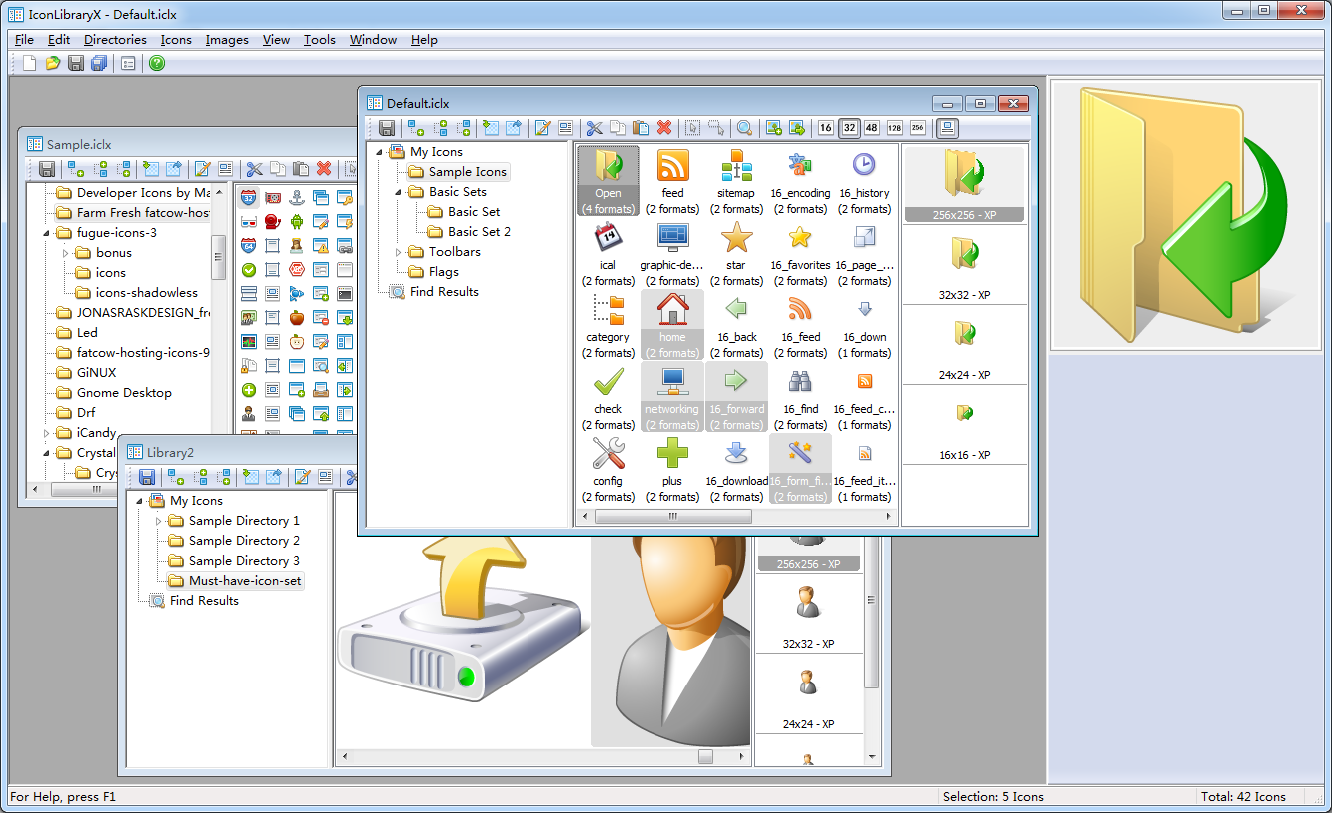Open the Directories menu
Screen dimensions: 1332x813
[115, 40]
